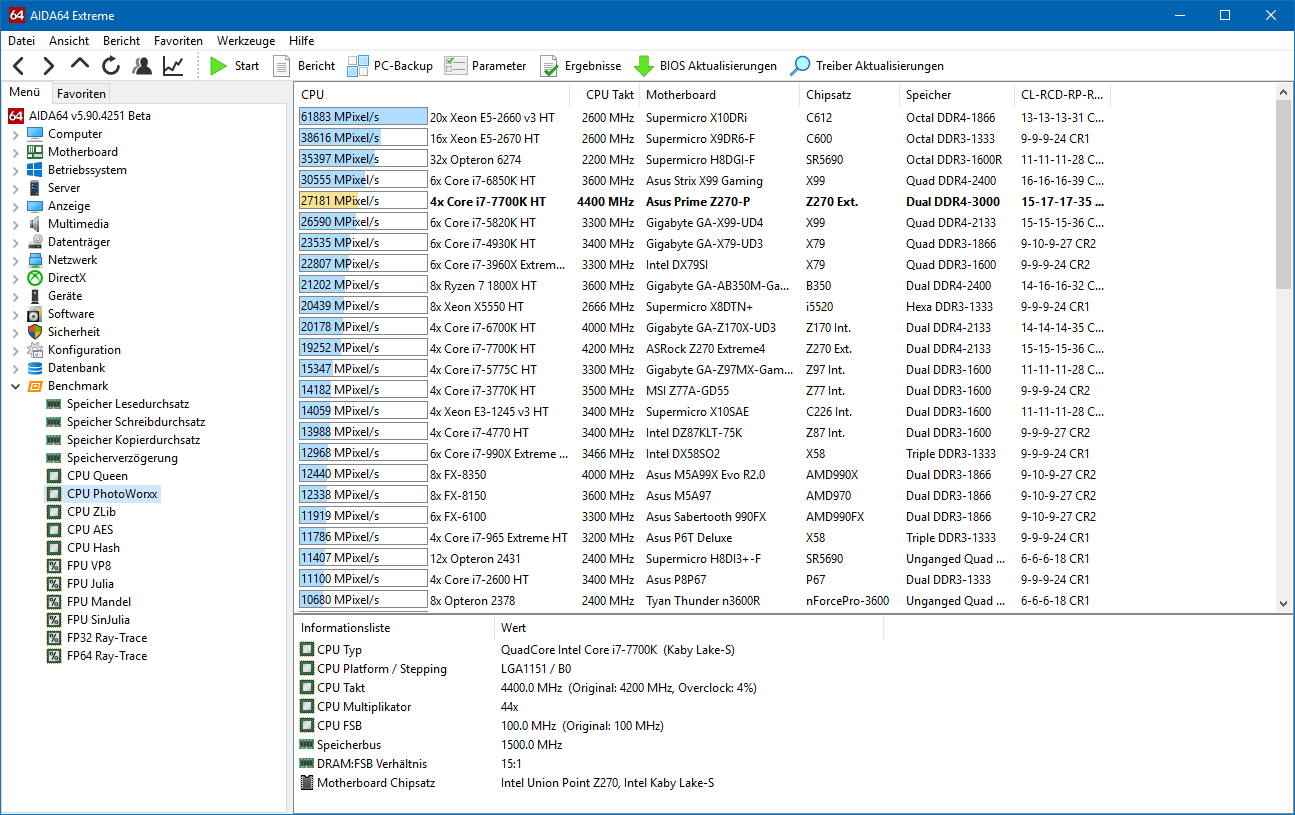
Task: Open the graph chart toolbar icon
Action: tap(173, 66)
